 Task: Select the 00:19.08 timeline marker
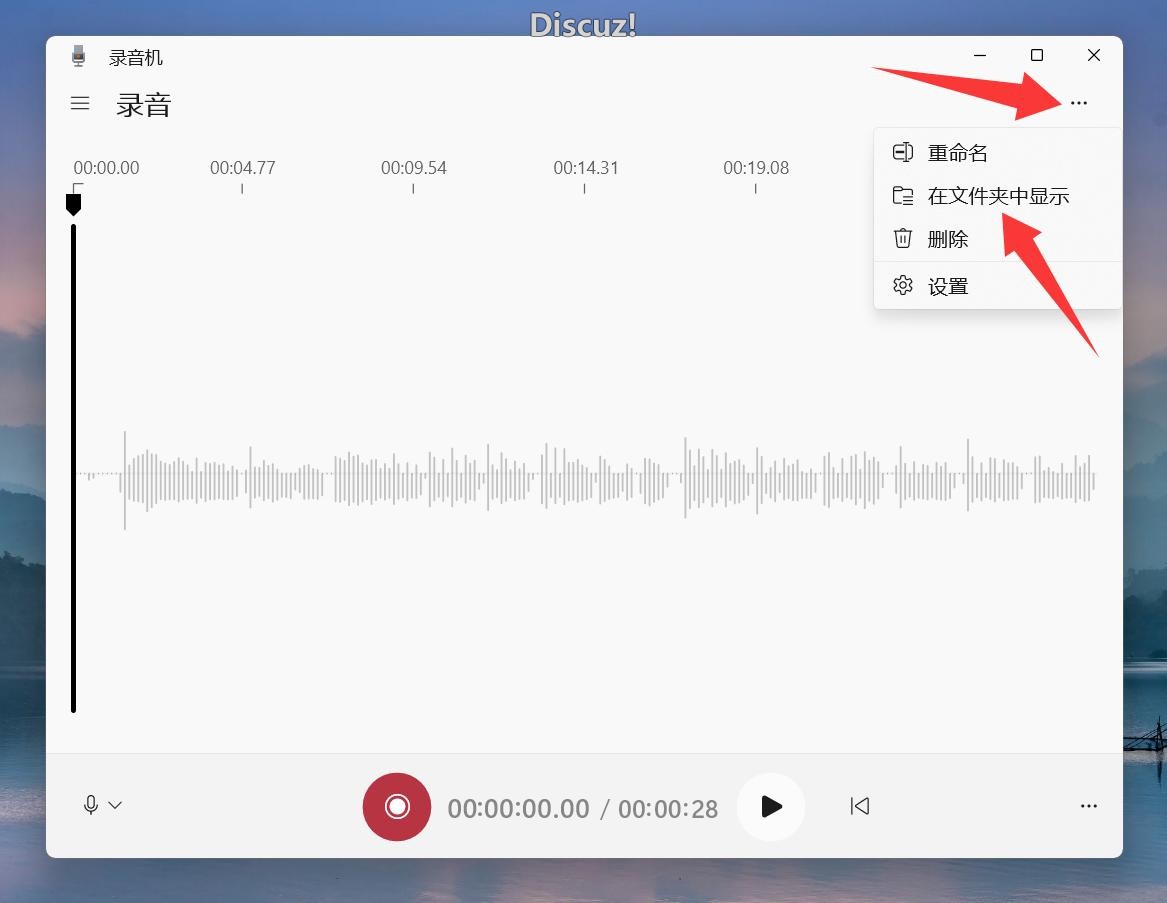756,168
